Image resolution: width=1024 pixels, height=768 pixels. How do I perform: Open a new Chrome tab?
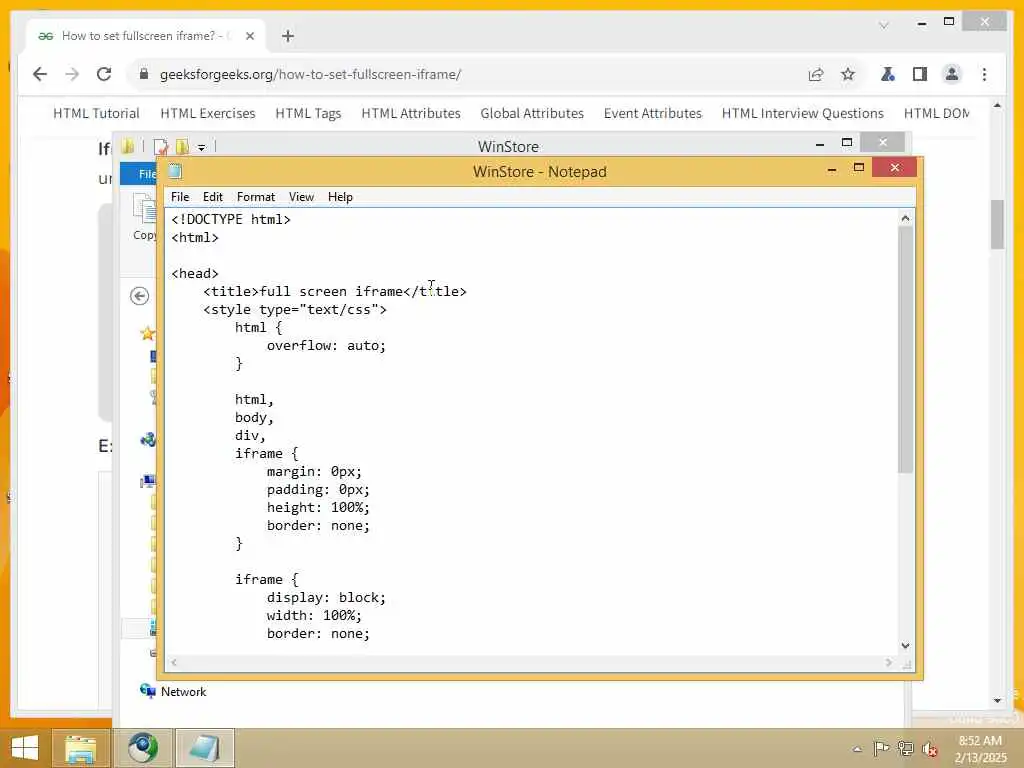tap(288, 36)
